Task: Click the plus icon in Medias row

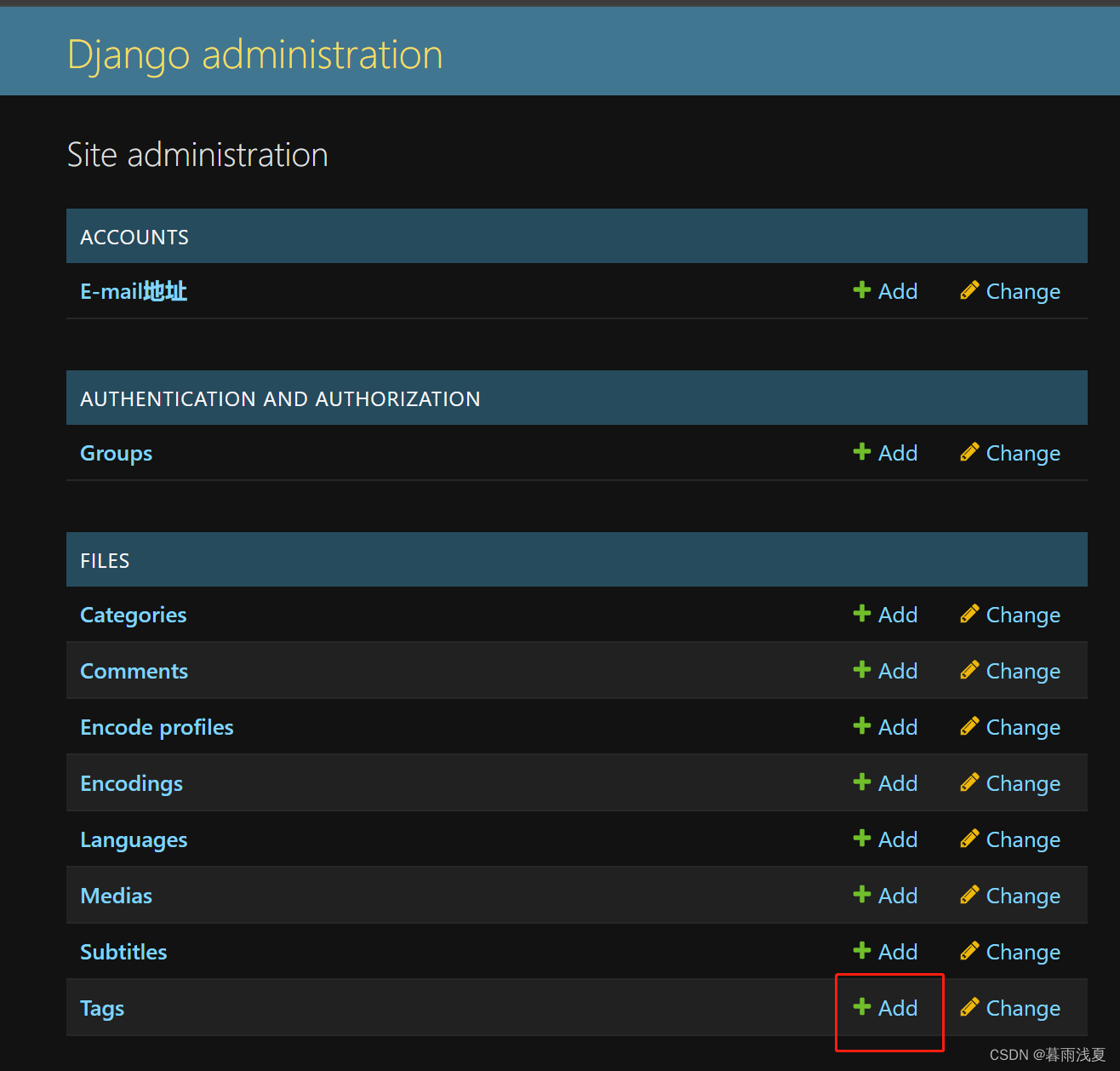Action: 862,895
